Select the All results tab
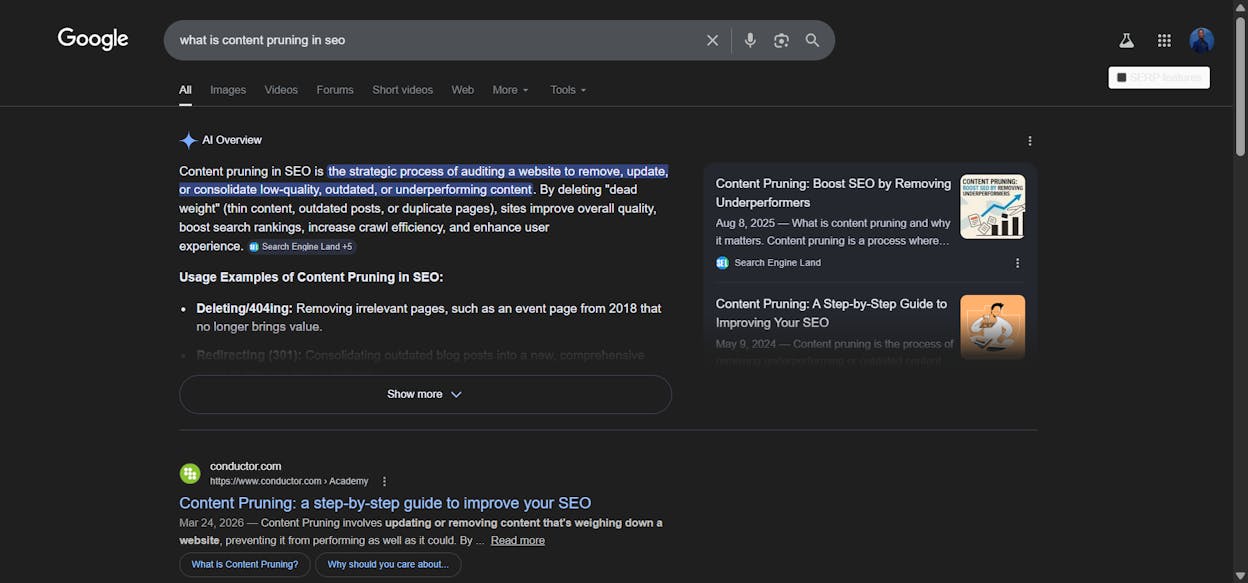 click(185, 90)
